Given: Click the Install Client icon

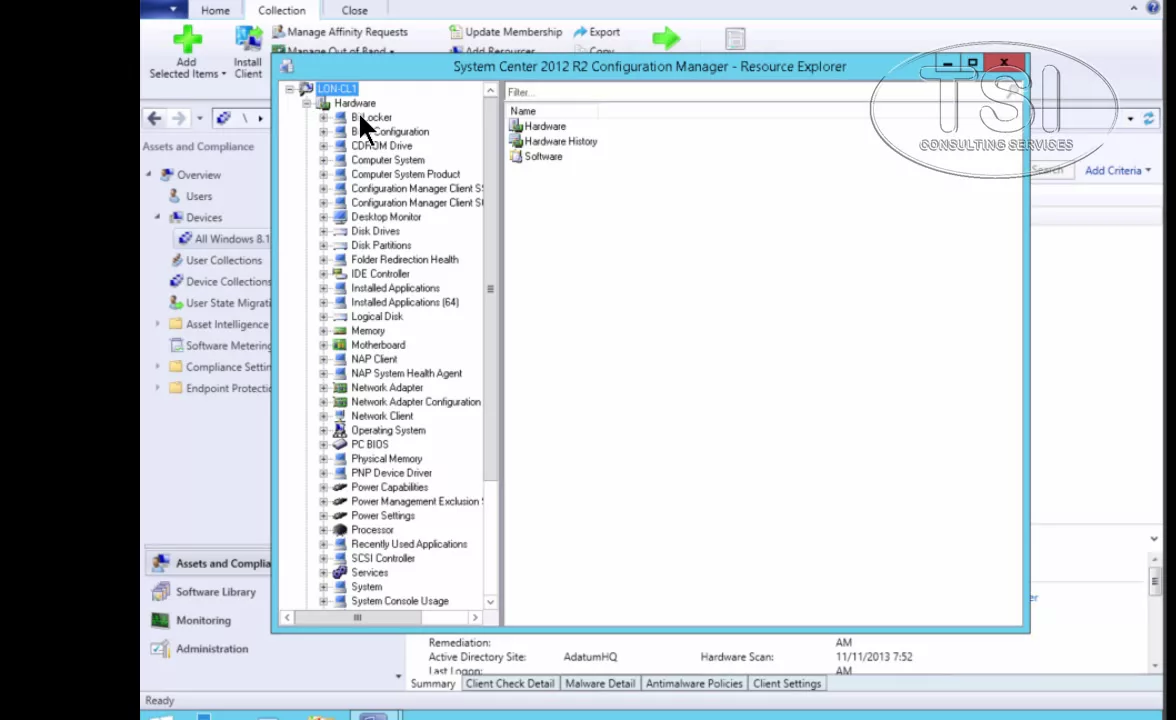Looking at the screenshot, I should click(248, 39).
